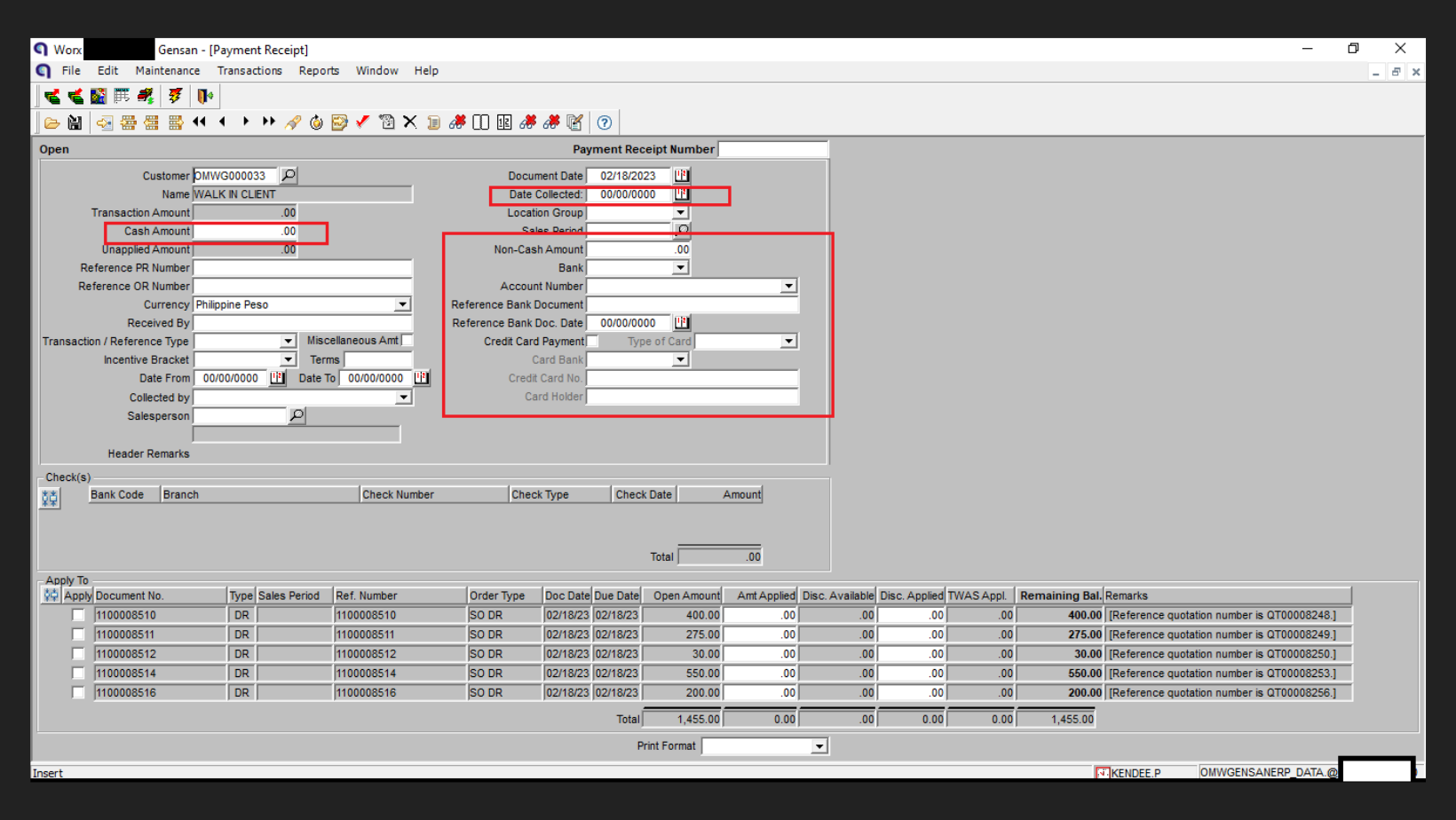Click into the Reference PR Number field
1456x820 pixels.
click(x=303, y=268)
